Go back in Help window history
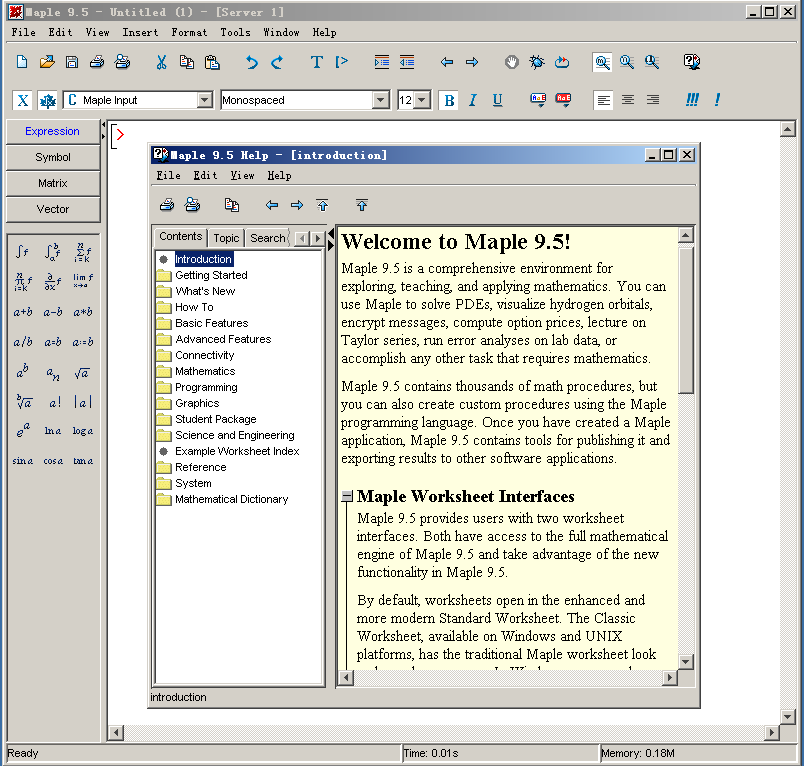 272,206
